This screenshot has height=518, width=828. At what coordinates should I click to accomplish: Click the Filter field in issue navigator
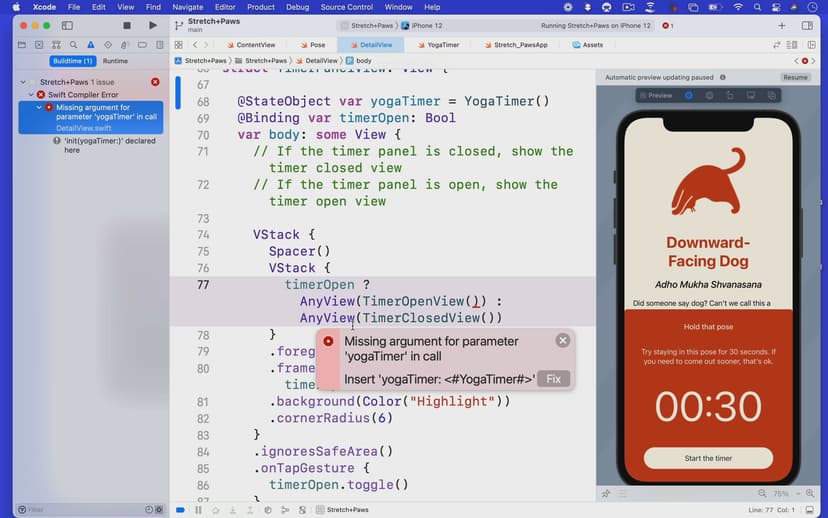pyautogui.click(x=85, y=510)
